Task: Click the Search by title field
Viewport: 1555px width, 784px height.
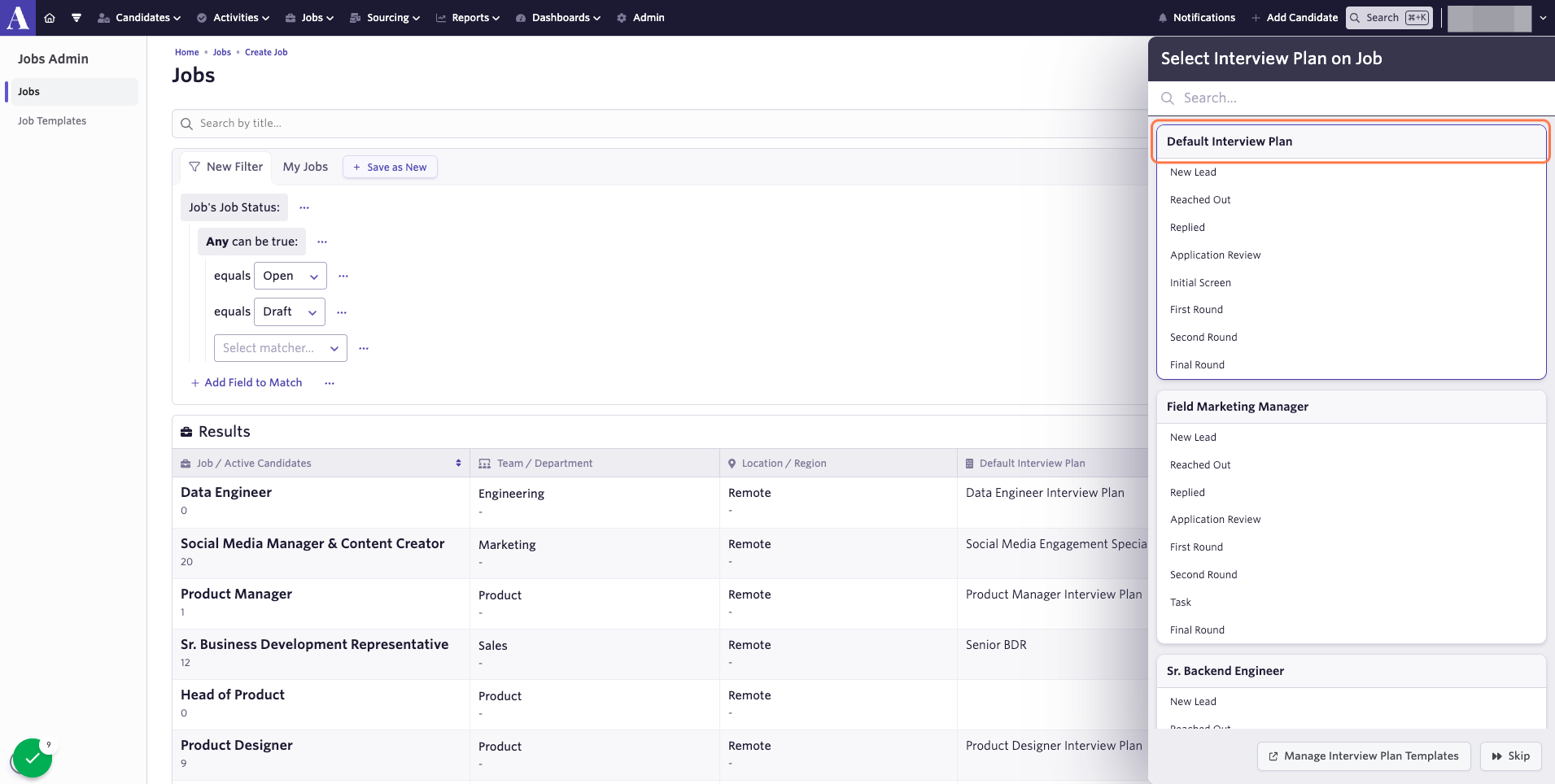Action: coord(660,124)
